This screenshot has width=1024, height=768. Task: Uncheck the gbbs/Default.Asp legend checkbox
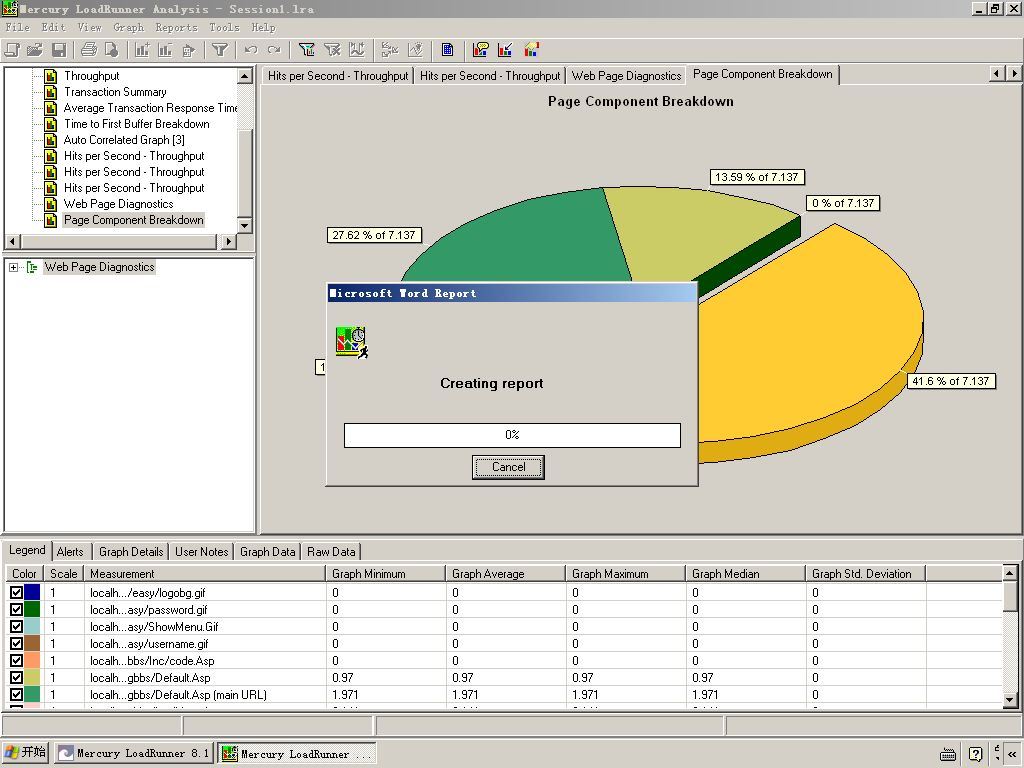(x=16, y=677)
